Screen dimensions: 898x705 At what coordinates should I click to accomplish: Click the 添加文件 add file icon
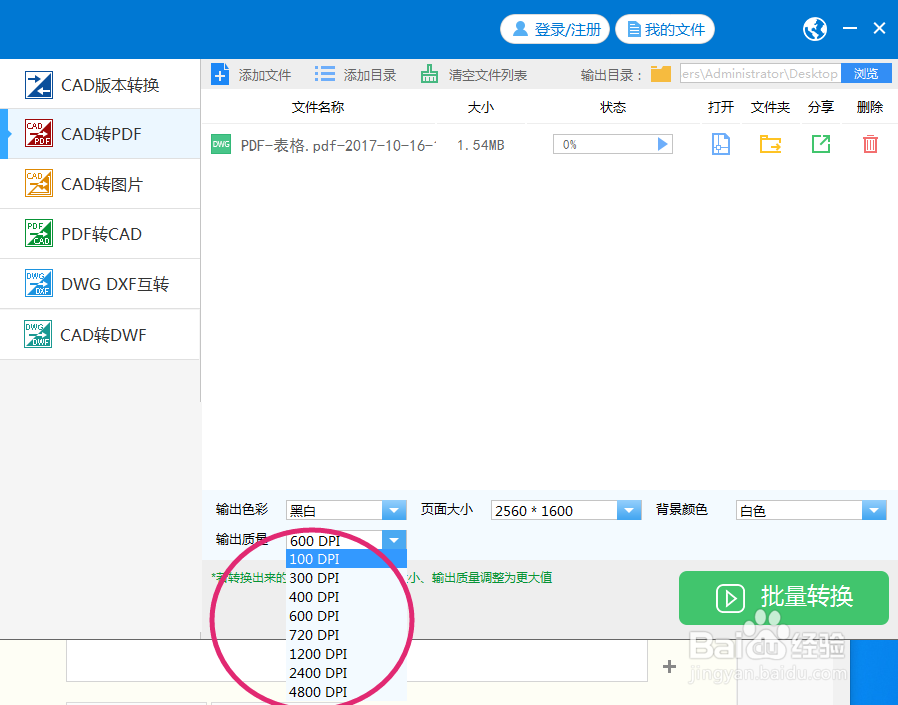(220, 73)
